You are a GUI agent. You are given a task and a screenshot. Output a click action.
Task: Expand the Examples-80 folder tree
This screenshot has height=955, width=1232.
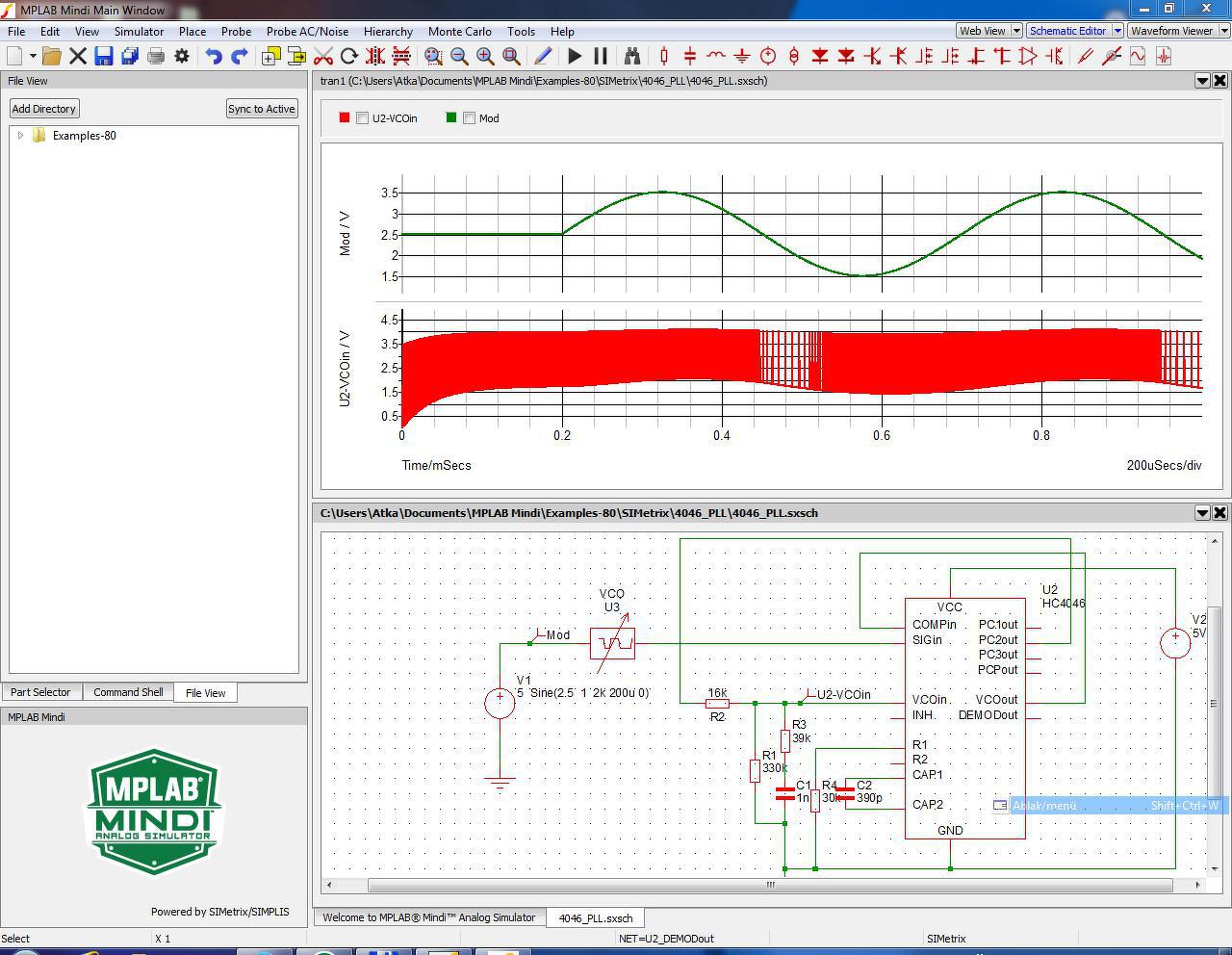click(20, 136)
